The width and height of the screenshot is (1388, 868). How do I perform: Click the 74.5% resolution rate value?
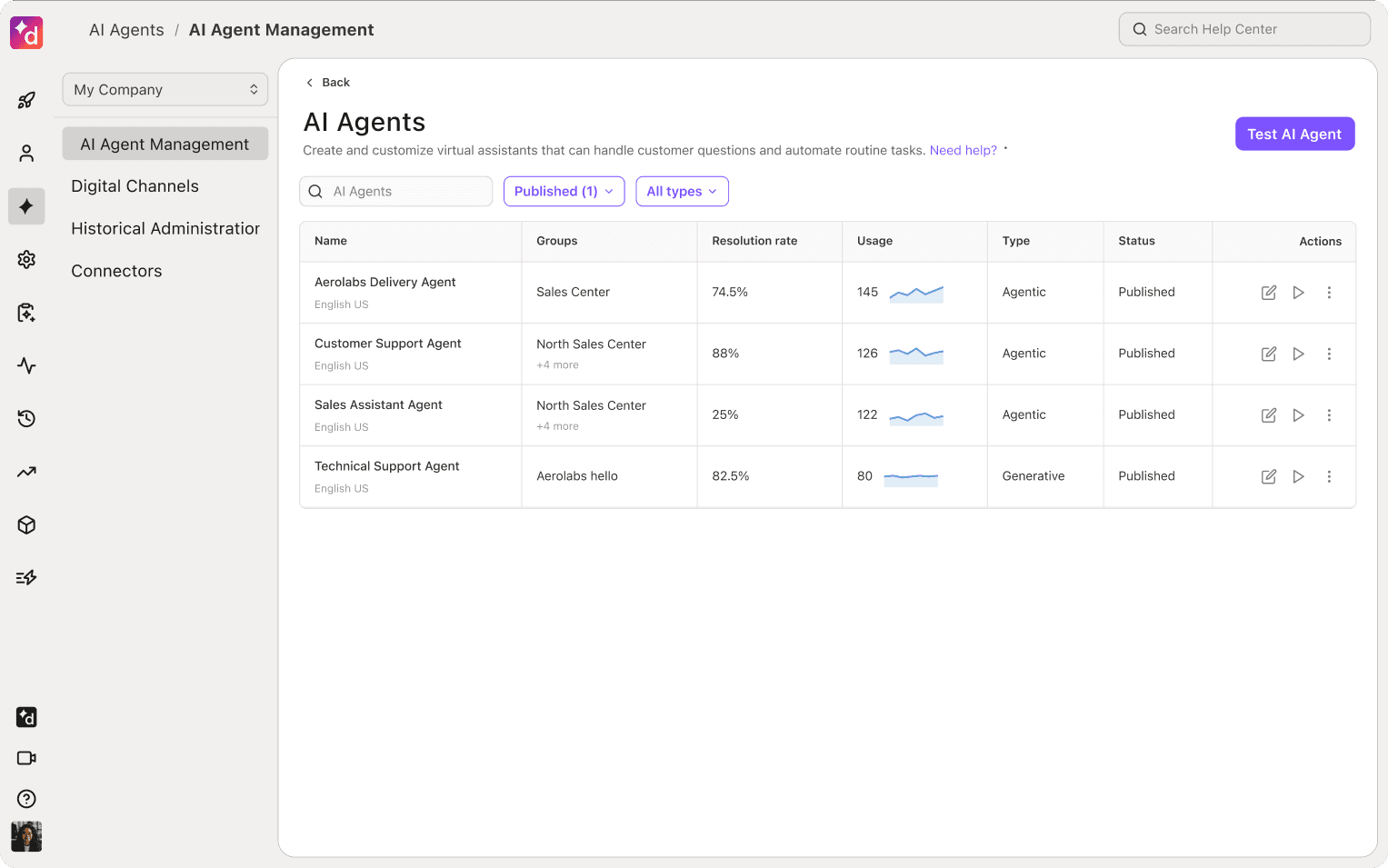click(730, 292)
